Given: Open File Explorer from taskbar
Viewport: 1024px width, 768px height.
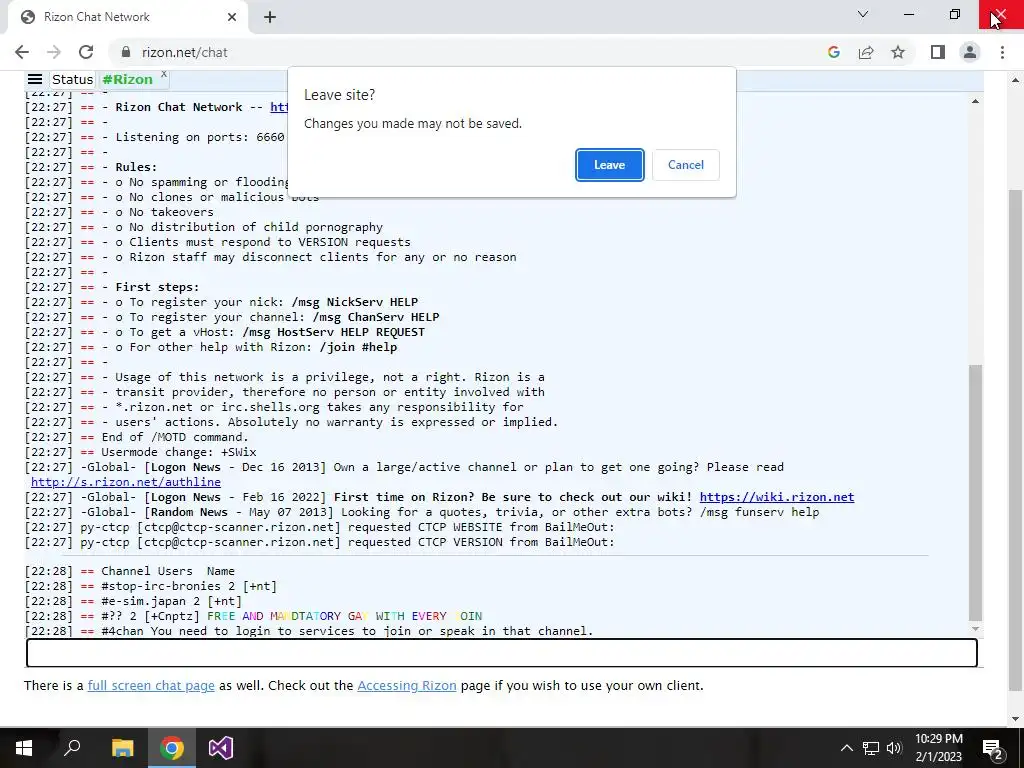Looking at the screenshot, I should (122, 748).
